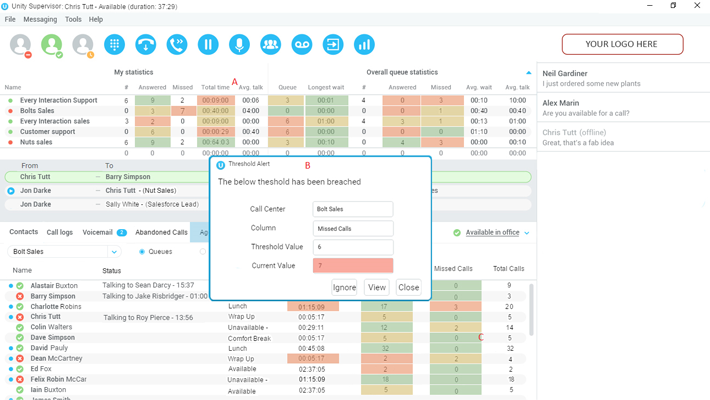
Task: Click Ignore in the Threshold Alert
Action: pyautogui.click(x=344, y=287)
